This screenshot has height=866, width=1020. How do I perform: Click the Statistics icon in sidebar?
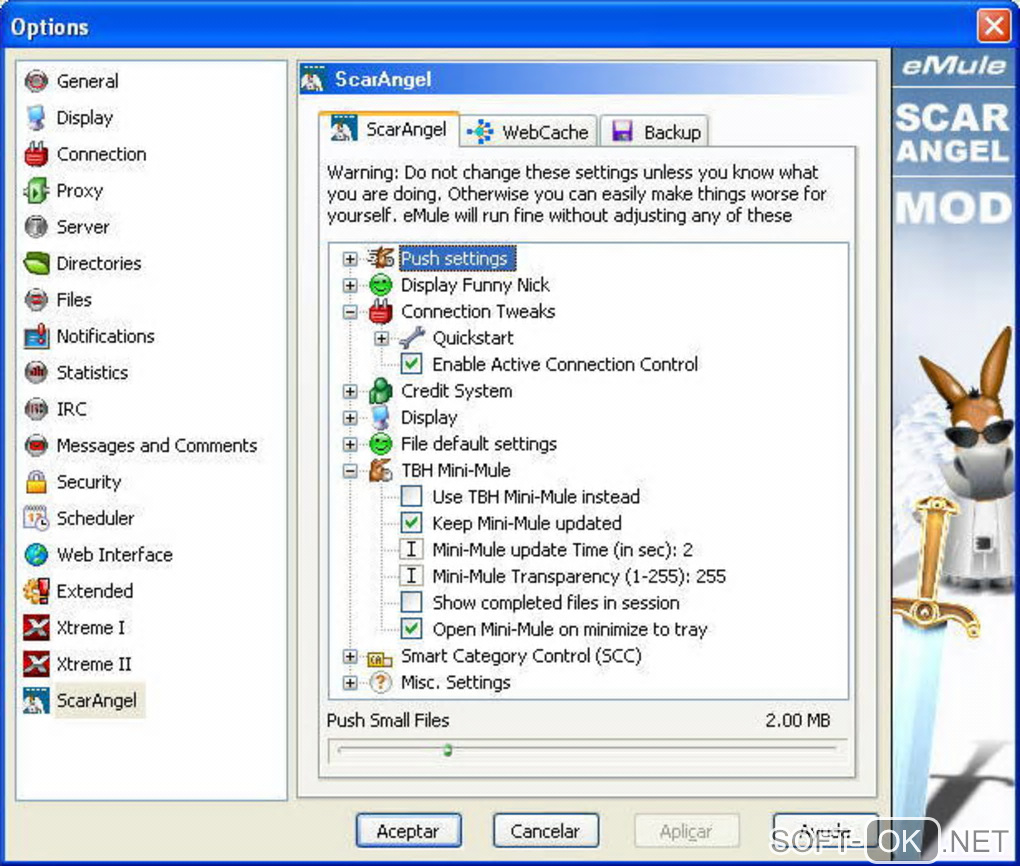point(36,373)
